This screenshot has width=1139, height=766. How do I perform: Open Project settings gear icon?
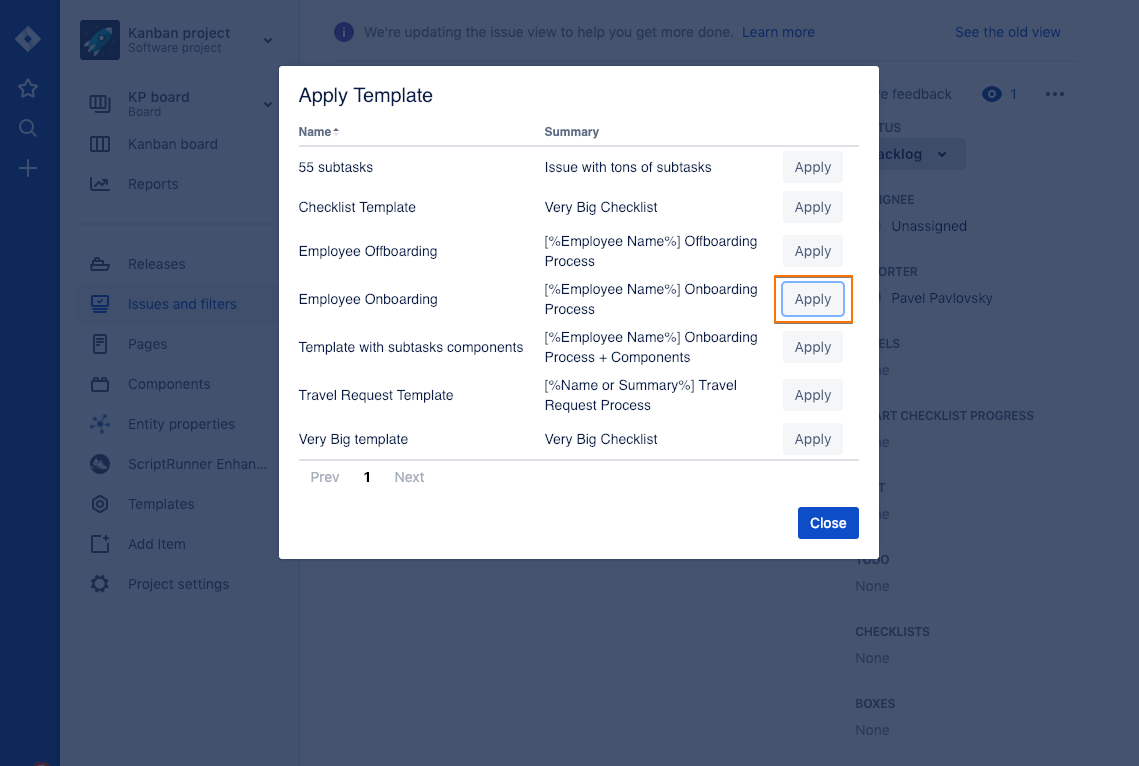[x=100, y=584]
